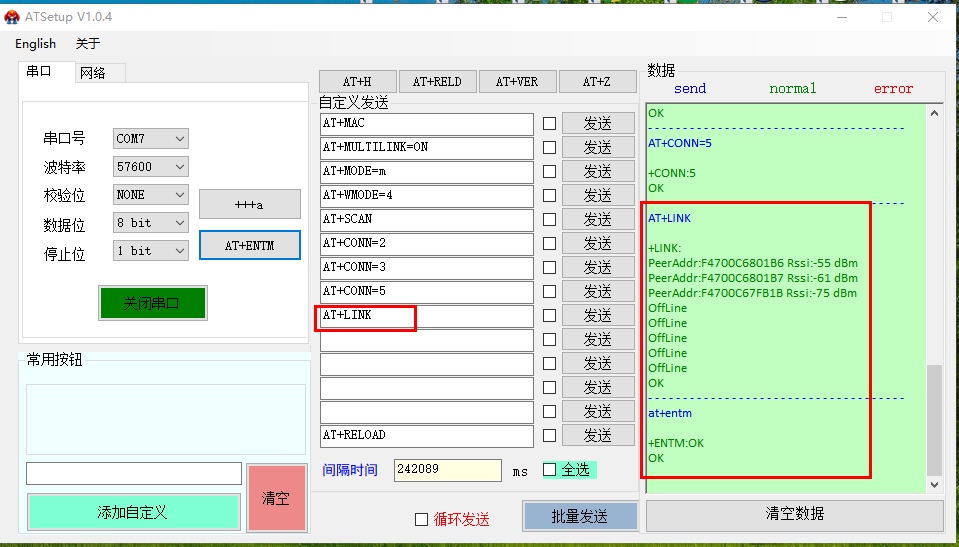Click the AT+ENTM button
Screen dimensions: 959x547
pyautogui.click(x=249, y=245)
